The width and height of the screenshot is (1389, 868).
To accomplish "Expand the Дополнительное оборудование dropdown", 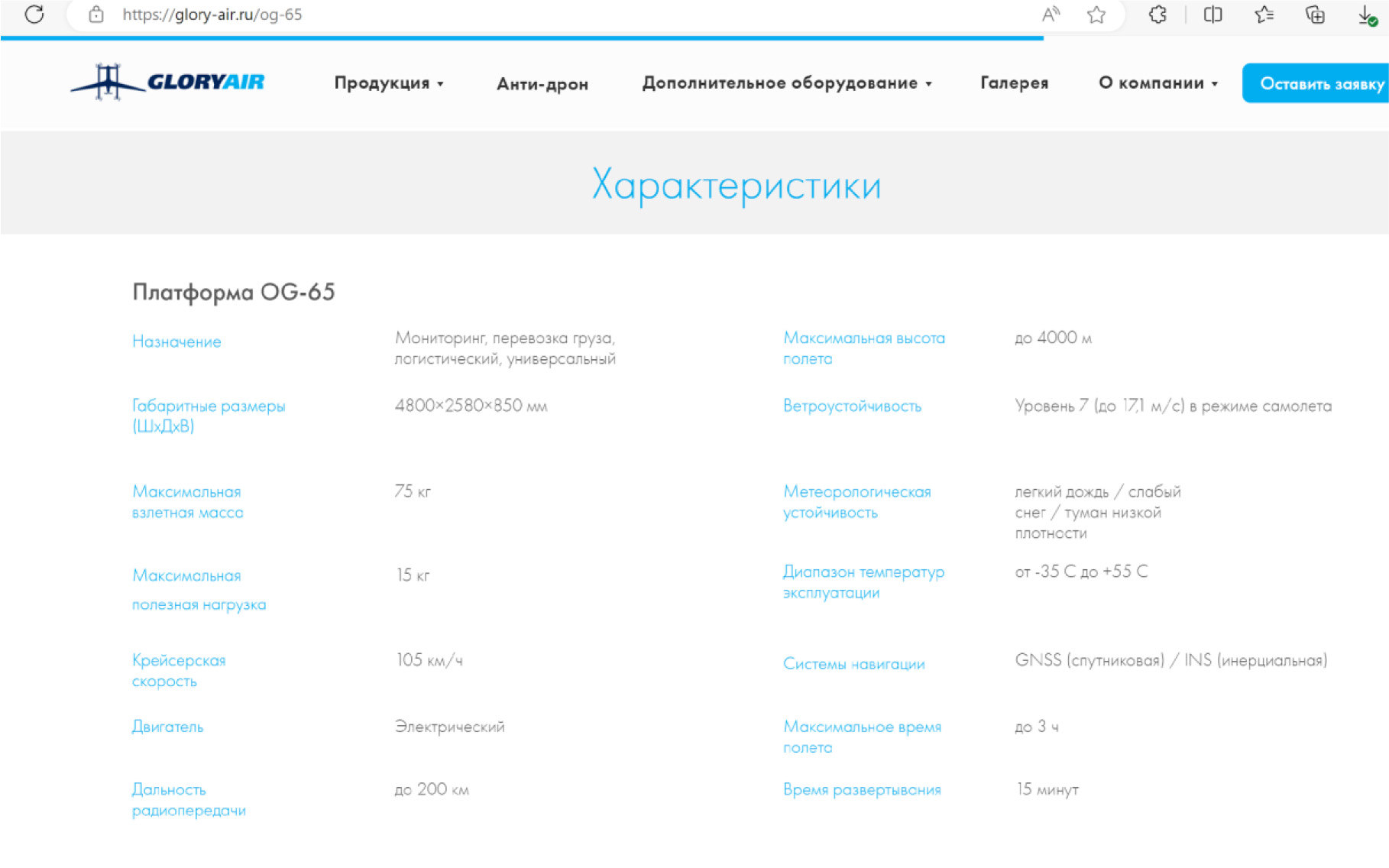I will [786, 83].
